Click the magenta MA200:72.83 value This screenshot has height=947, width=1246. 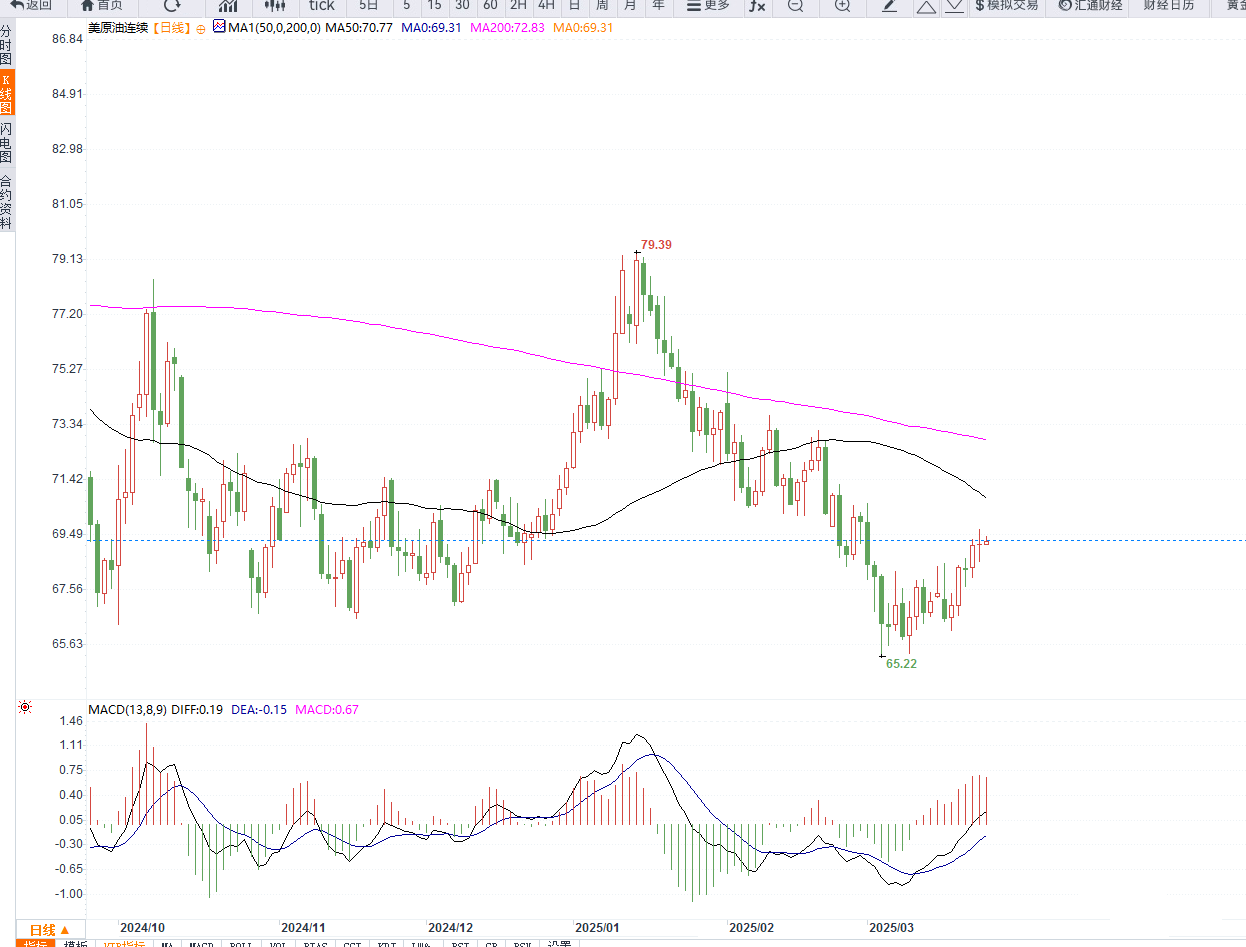click(507, 28)
